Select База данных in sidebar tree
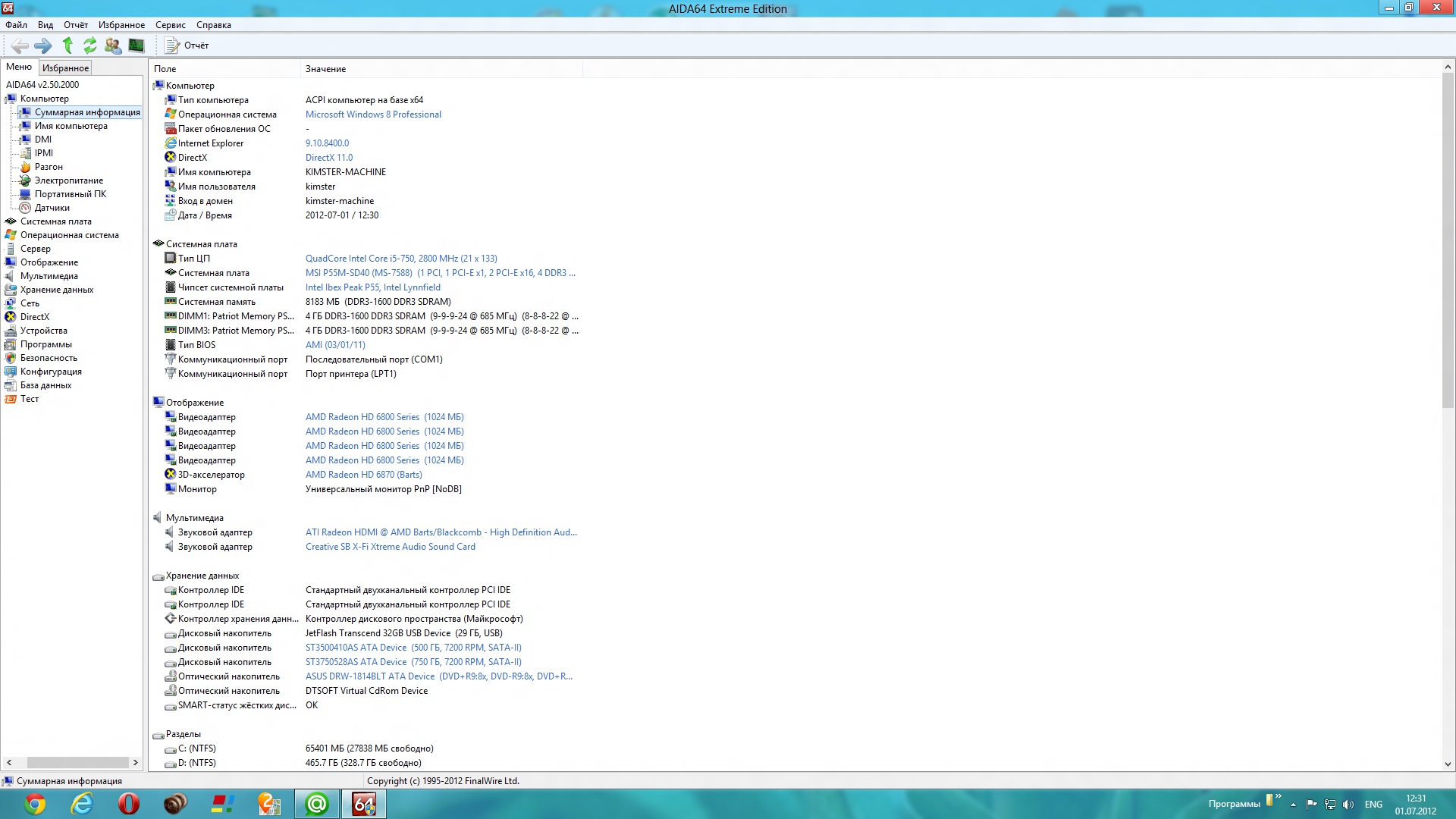Viewport: 1456px width, 819px height. [45, 385]
